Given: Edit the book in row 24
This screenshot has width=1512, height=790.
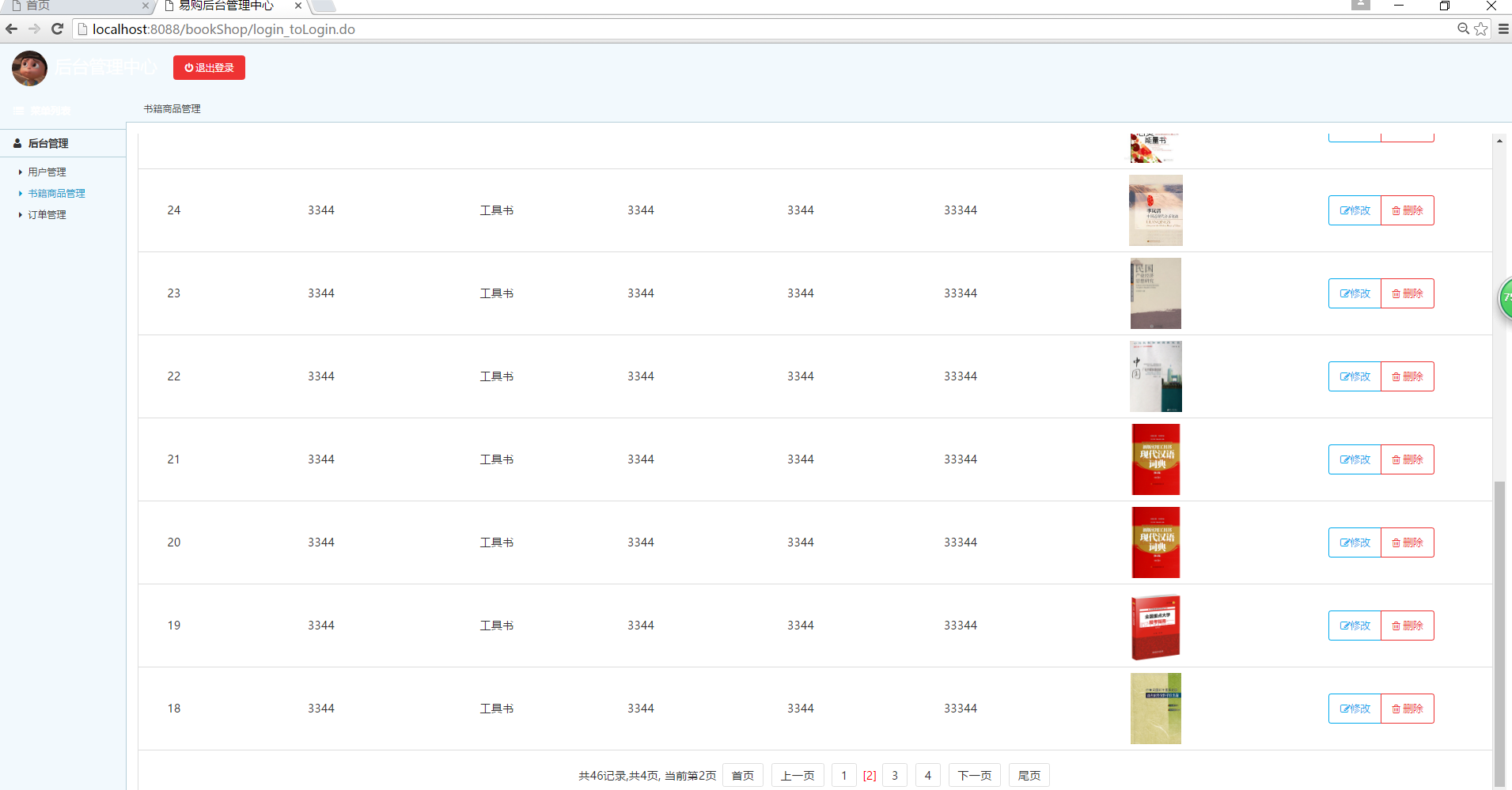Looking at the screenshot, I should (x=1355, y=210).
